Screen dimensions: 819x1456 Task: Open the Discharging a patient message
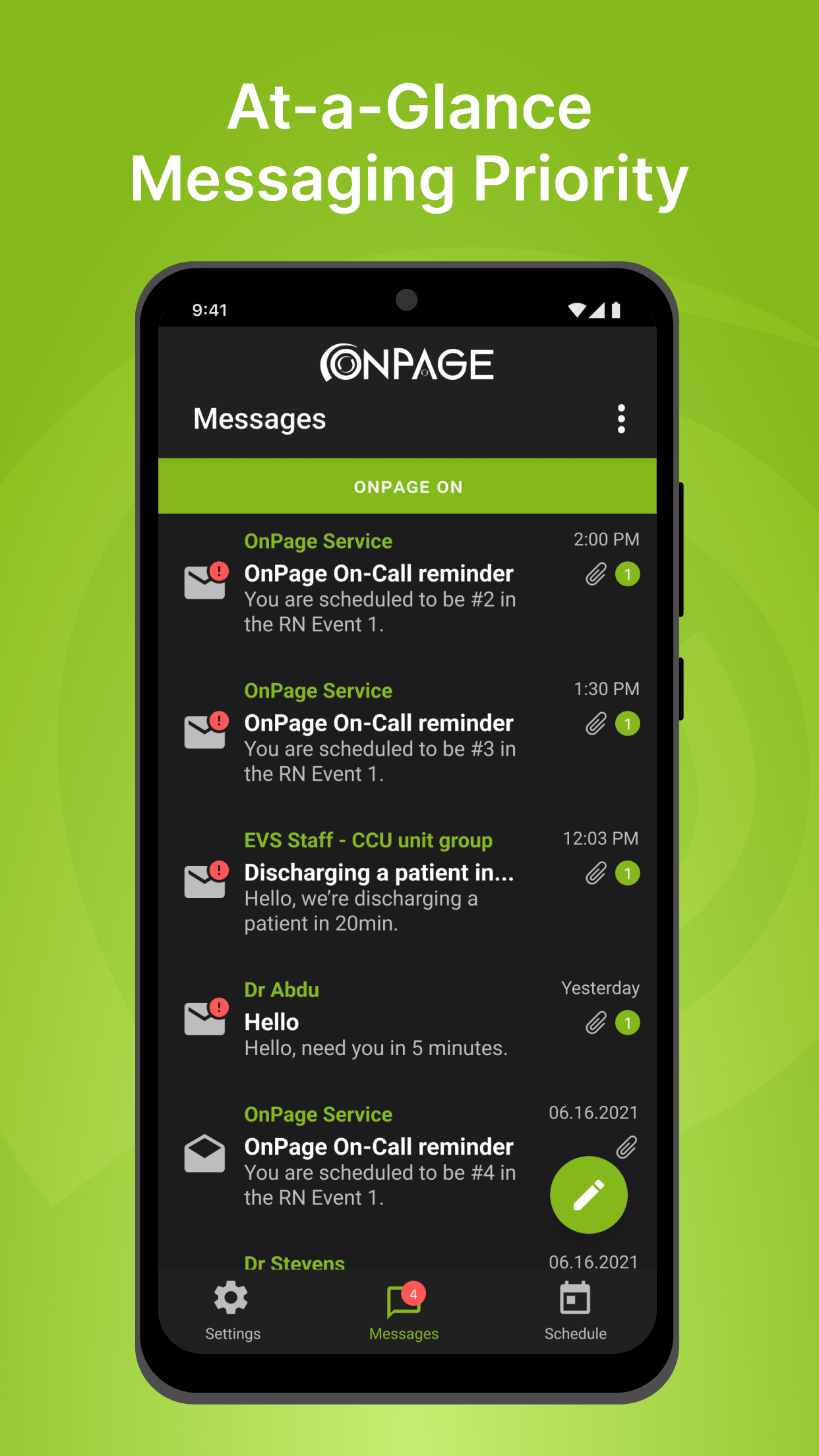pos(408,882)
